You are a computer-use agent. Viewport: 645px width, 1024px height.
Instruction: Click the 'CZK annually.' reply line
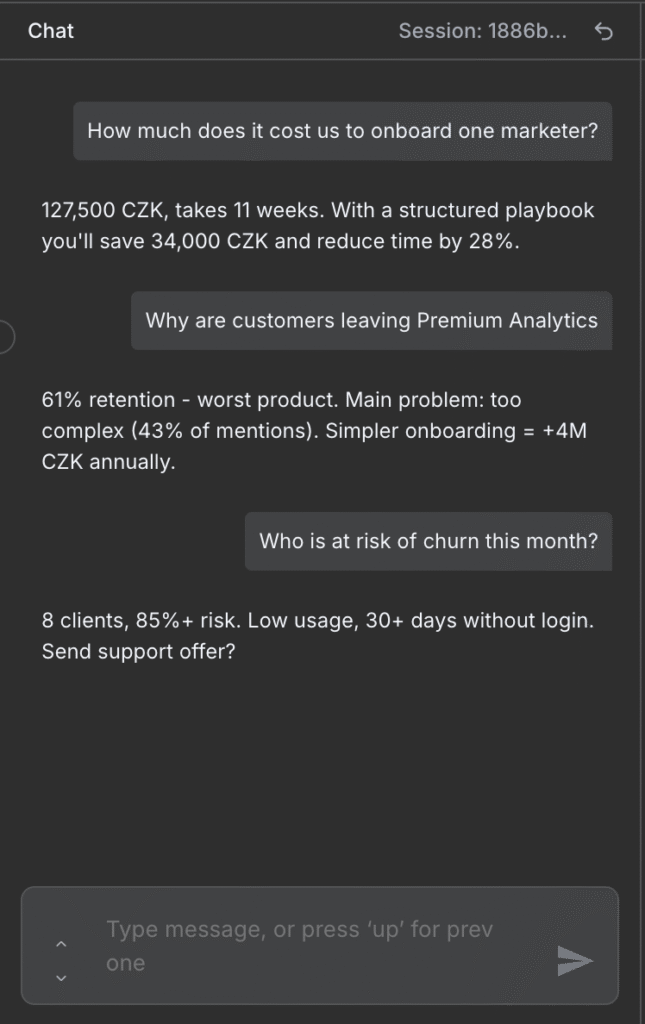coord(108,464)
